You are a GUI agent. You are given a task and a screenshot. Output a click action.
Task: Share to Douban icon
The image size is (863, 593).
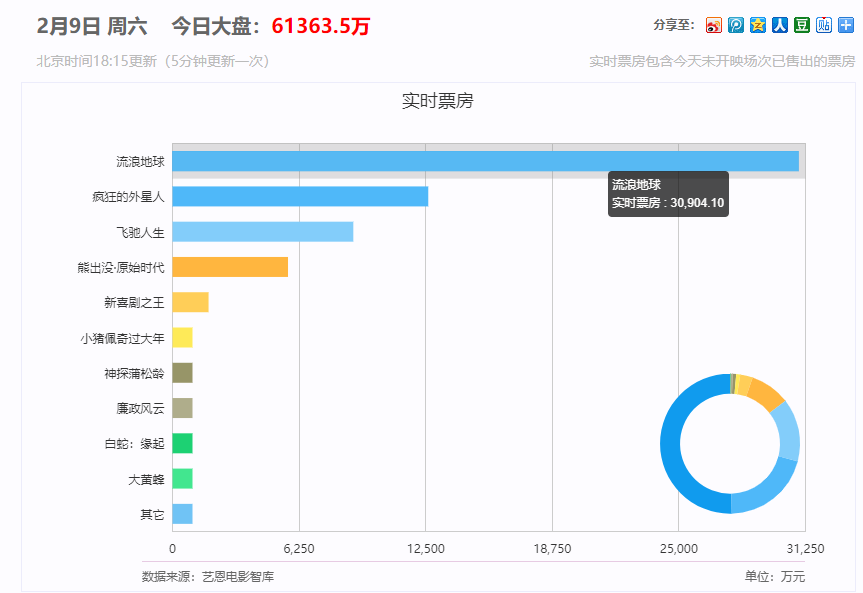coord(802,25)
